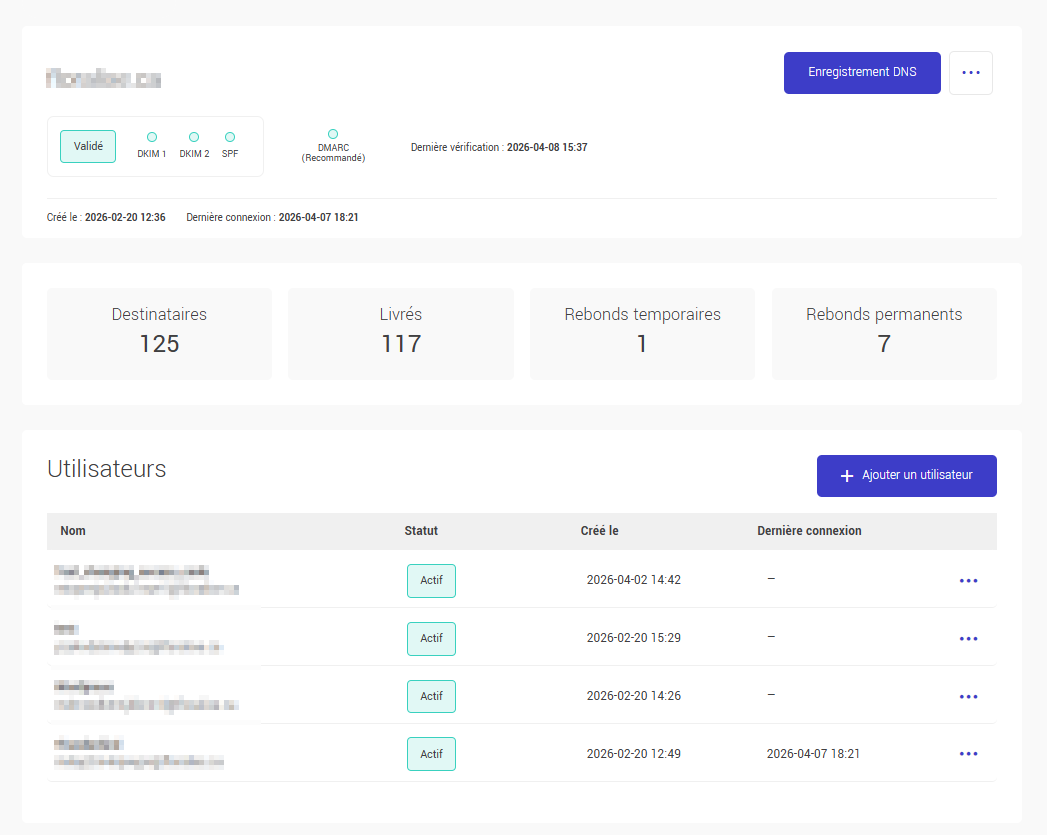Click the Ajouter un utilisateur button

point(906,476)
